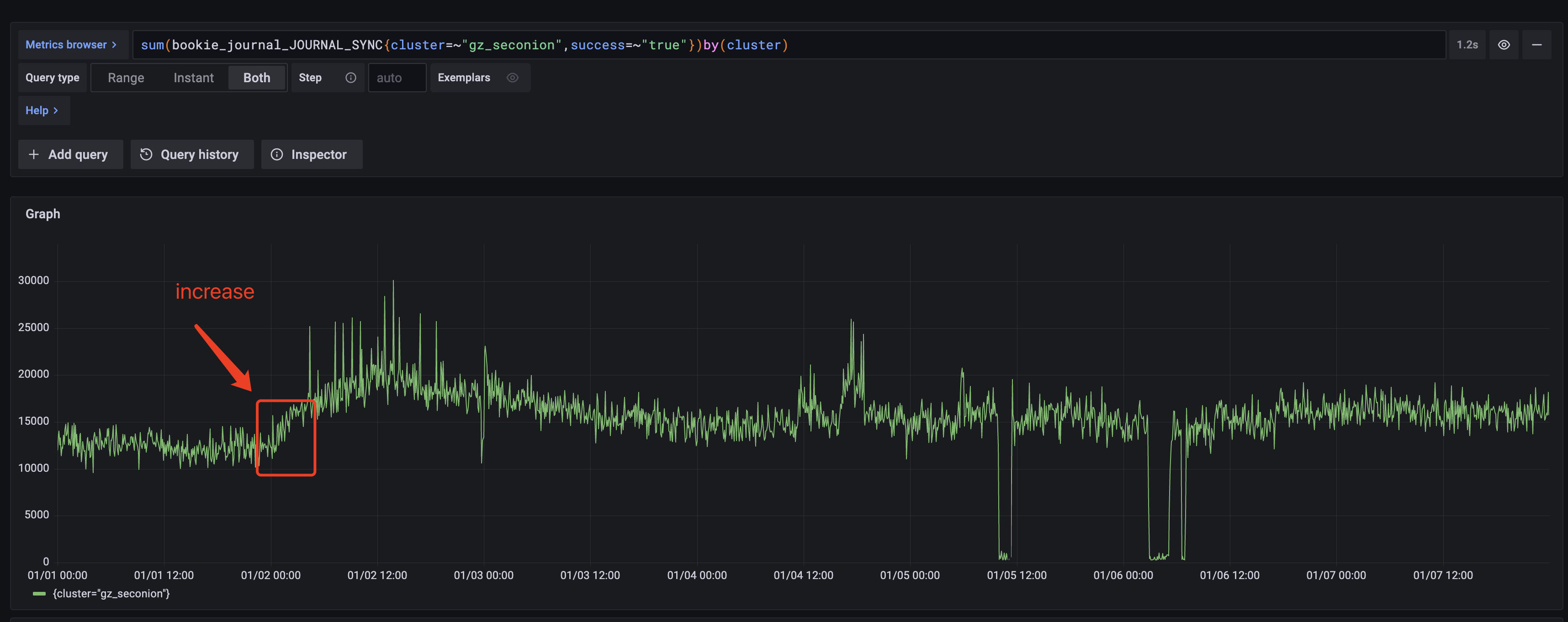Click the Step auto input field
1568x622 pixels.
point(396,78)
